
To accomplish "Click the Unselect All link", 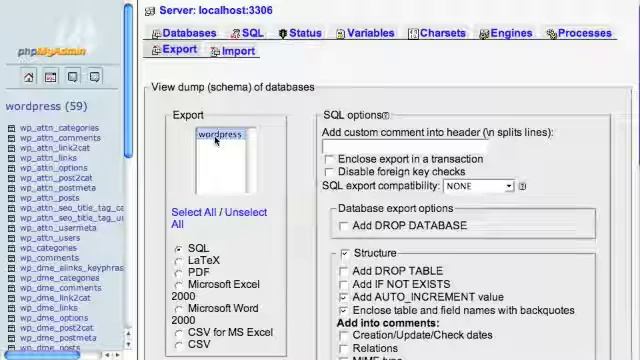I will [x=219, y=218].
